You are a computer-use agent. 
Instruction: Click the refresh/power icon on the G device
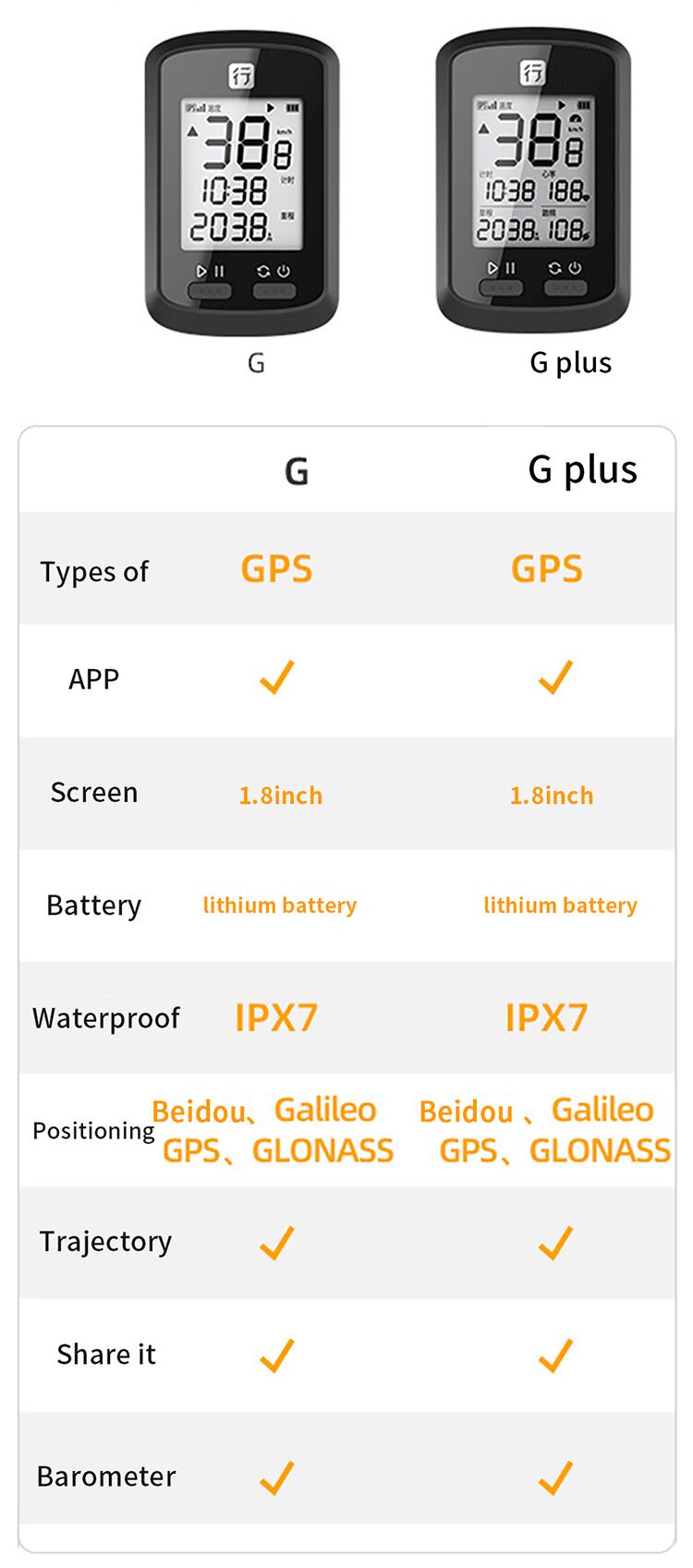pos(274,272)
